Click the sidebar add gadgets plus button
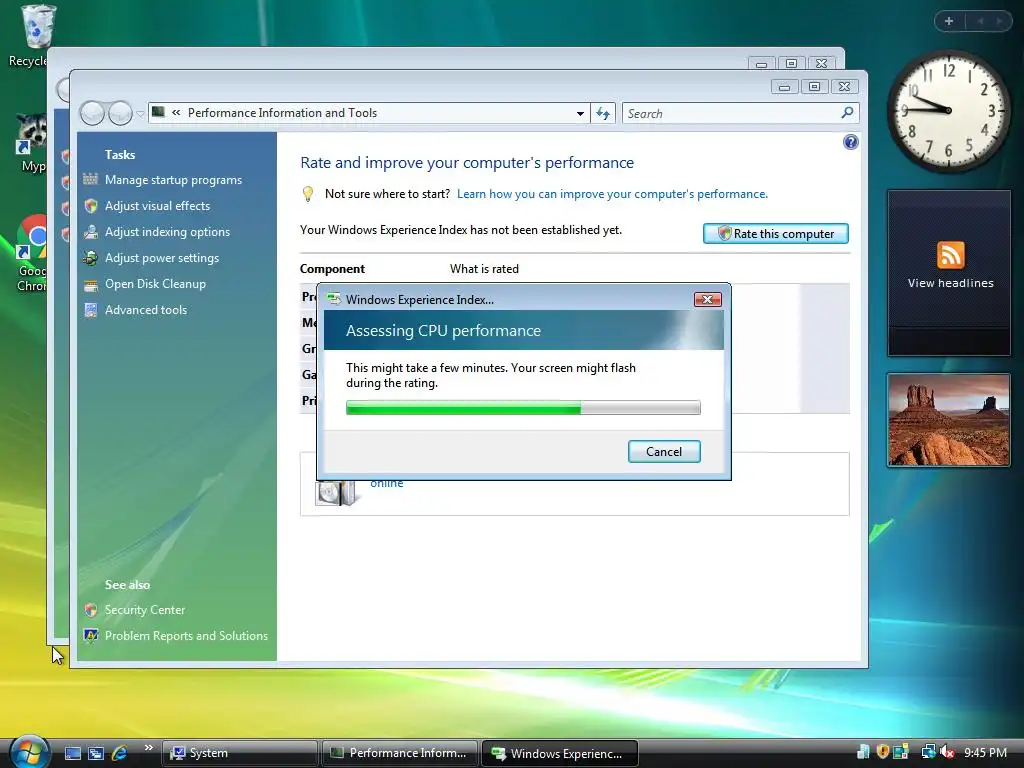The width and height of the screenshot is (1024, 768). 949,21
